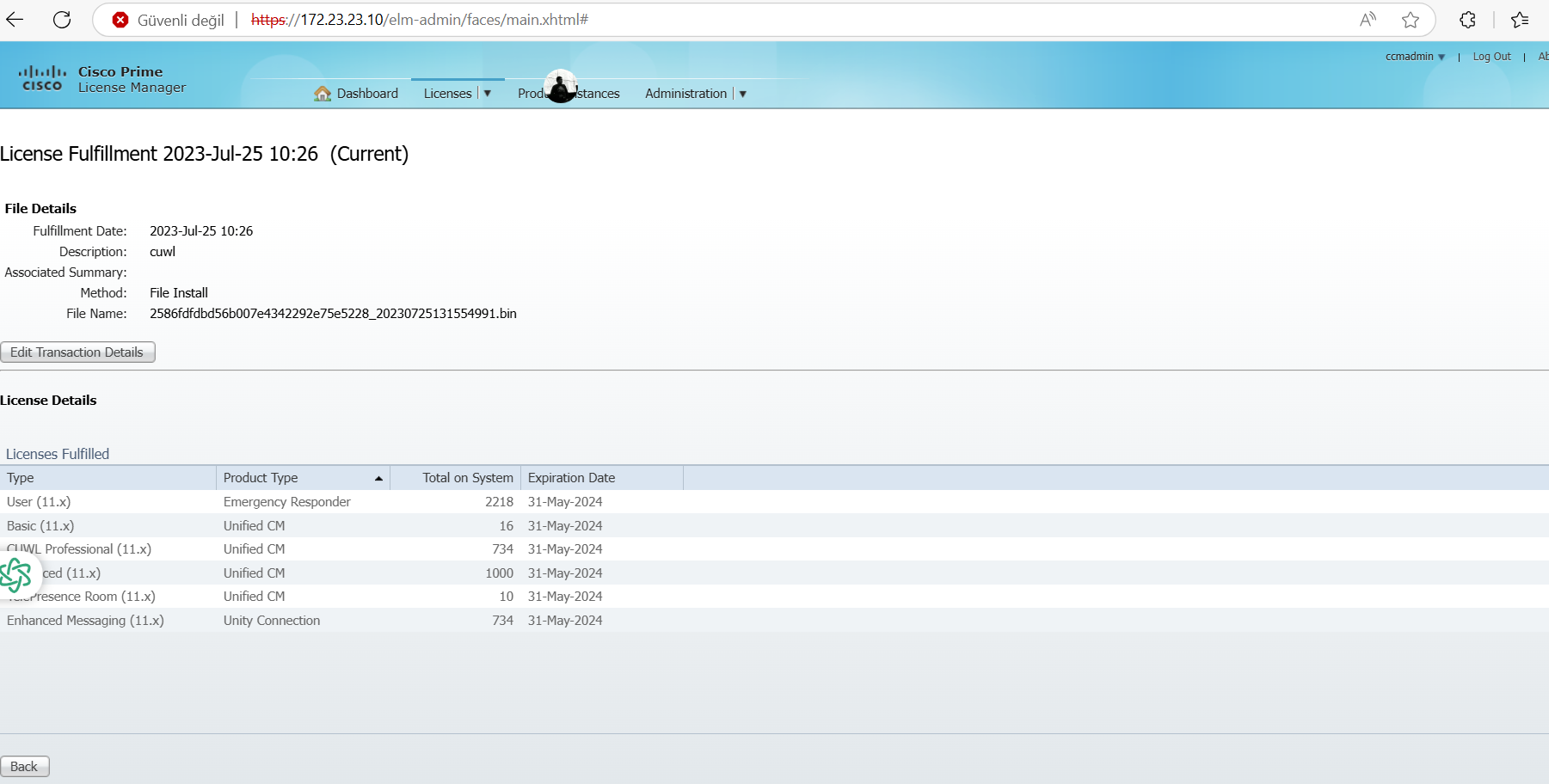
Task: Select the 'CUWL Professional (11.x)' row
Action: [774, 549]
